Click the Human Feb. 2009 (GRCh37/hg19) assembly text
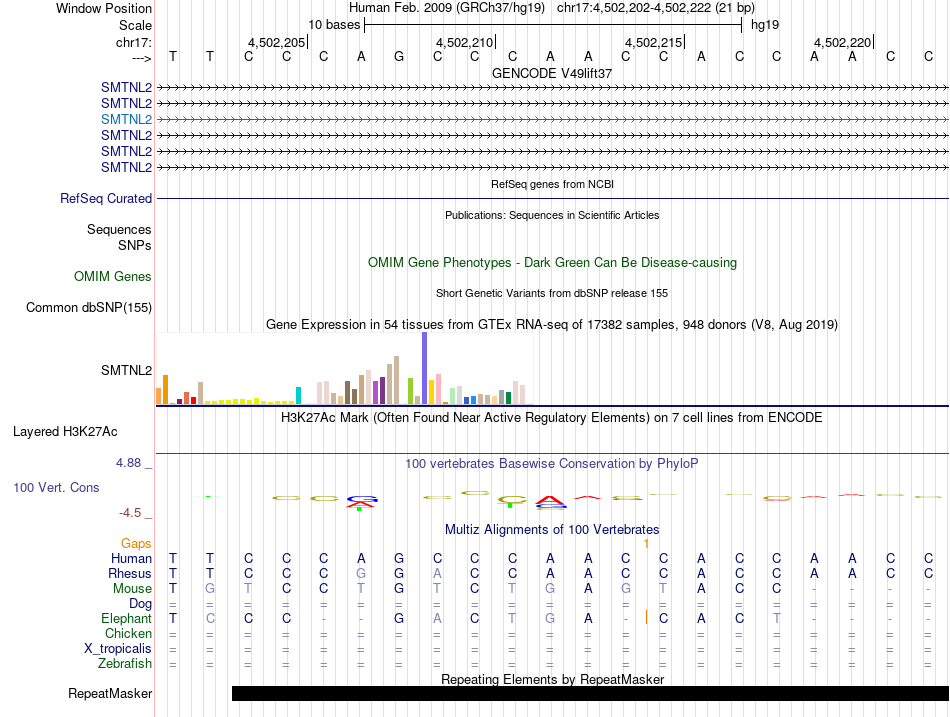The image size is (950, 717). coord(447,8)
